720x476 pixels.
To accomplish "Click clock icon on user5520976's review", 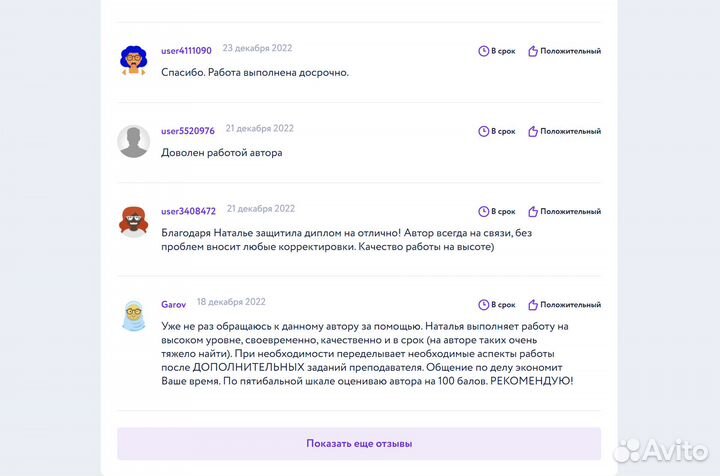I will coord(483,131).
